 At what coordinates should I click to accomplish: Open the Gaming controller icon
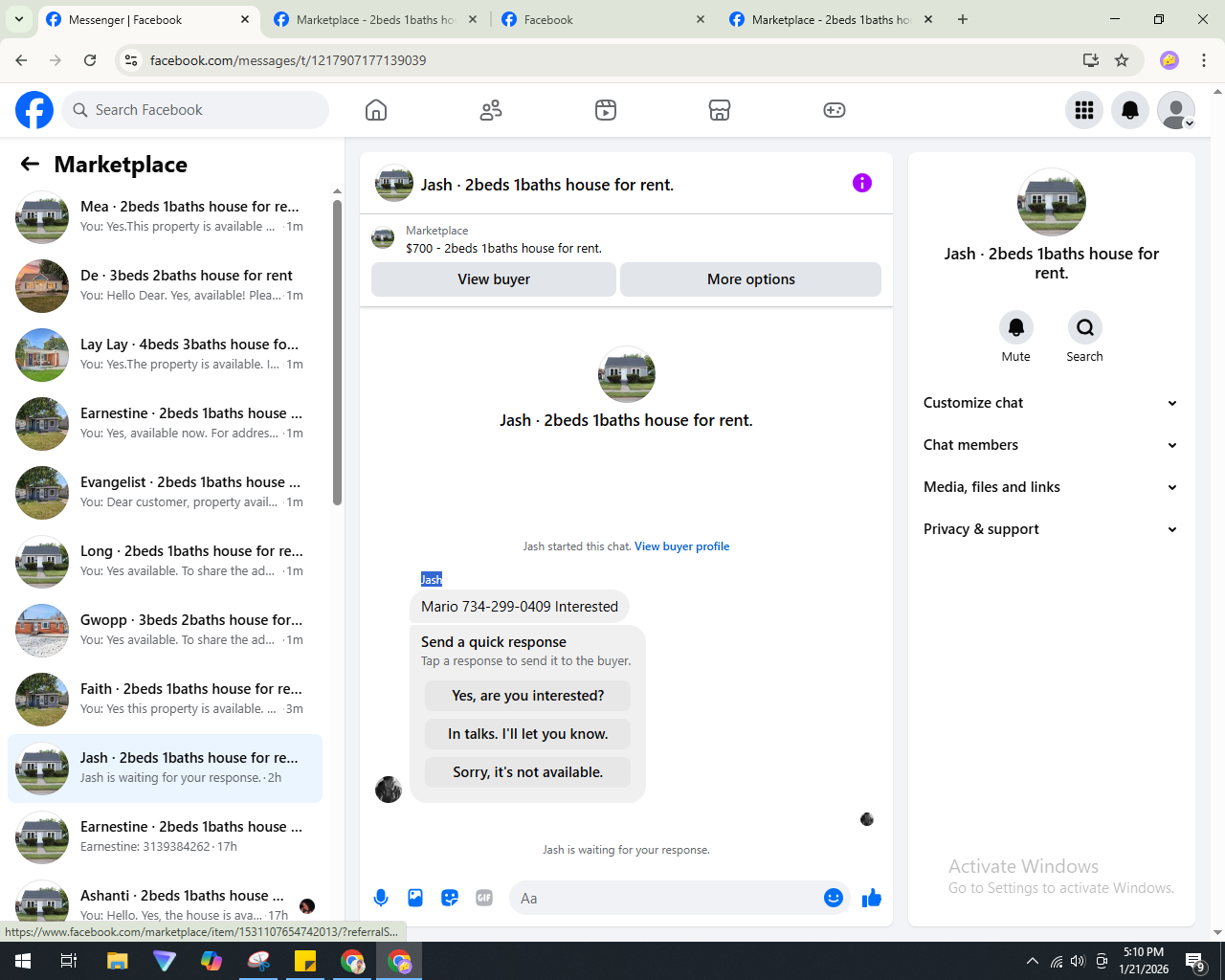coord(835,110)
